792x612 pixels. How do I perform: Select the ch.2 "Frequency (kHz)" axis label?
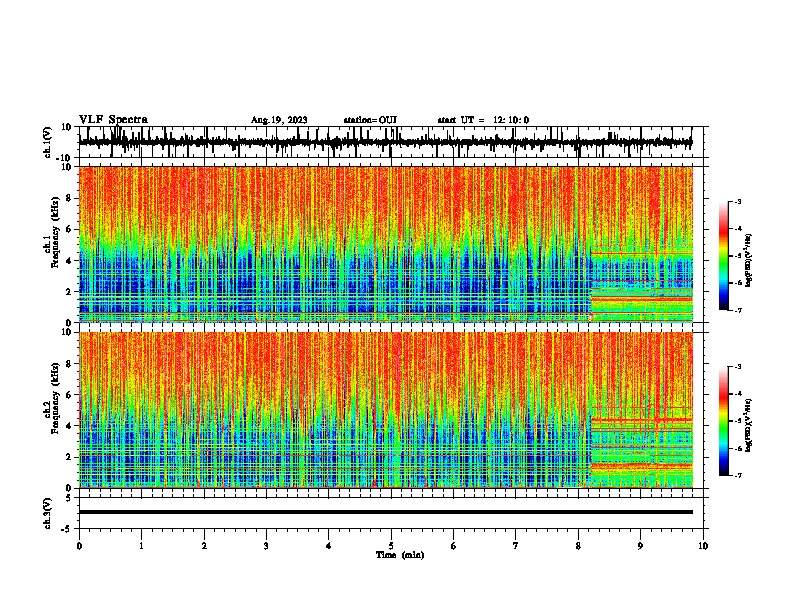[55, 398]
